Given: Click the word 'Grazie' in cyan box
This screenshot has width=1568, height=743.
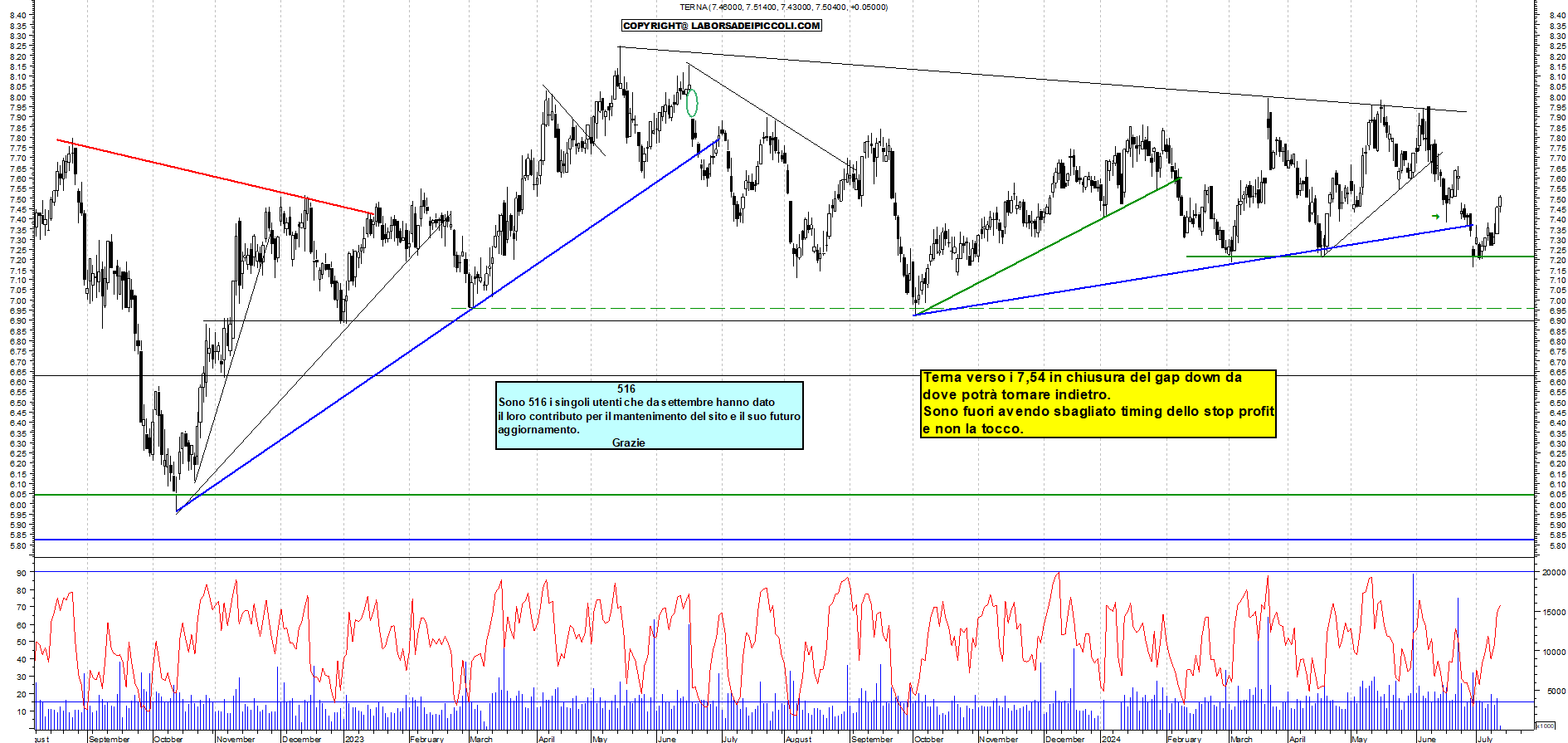Looking at the screenshot, I should point(628,443).
